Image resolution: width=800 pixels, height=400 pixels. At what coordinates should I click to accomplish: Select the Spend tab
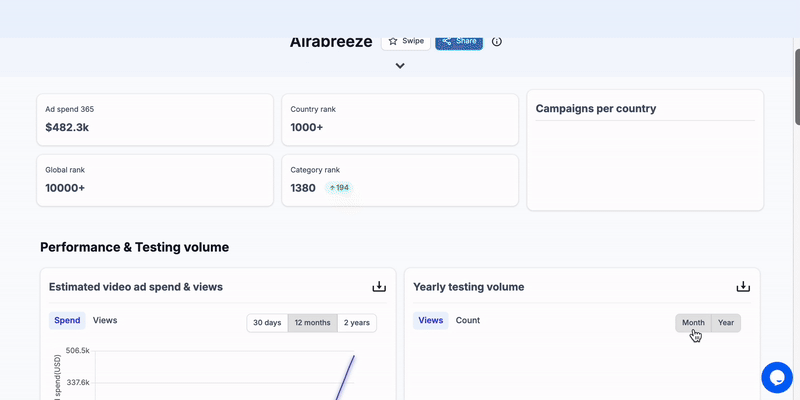(67, 320)
